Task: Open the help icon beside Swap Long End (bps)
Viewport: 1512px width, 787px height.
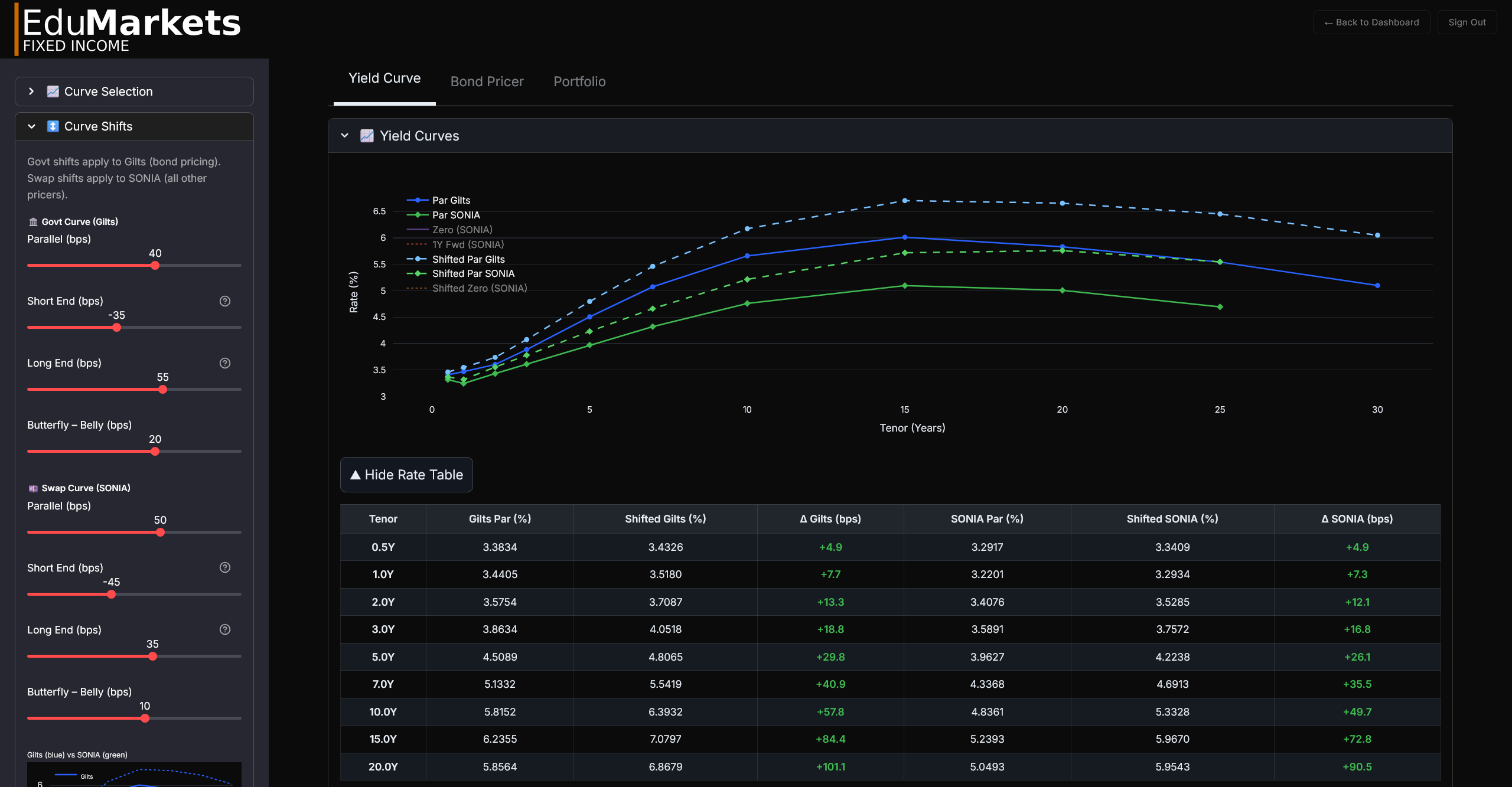Action: pyautogui.click(x=224, y=629)
